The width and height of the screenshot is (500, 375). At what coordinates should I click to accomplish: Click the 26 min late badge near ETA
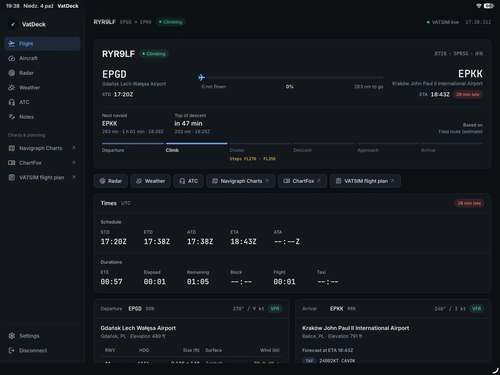click(468, 94)
